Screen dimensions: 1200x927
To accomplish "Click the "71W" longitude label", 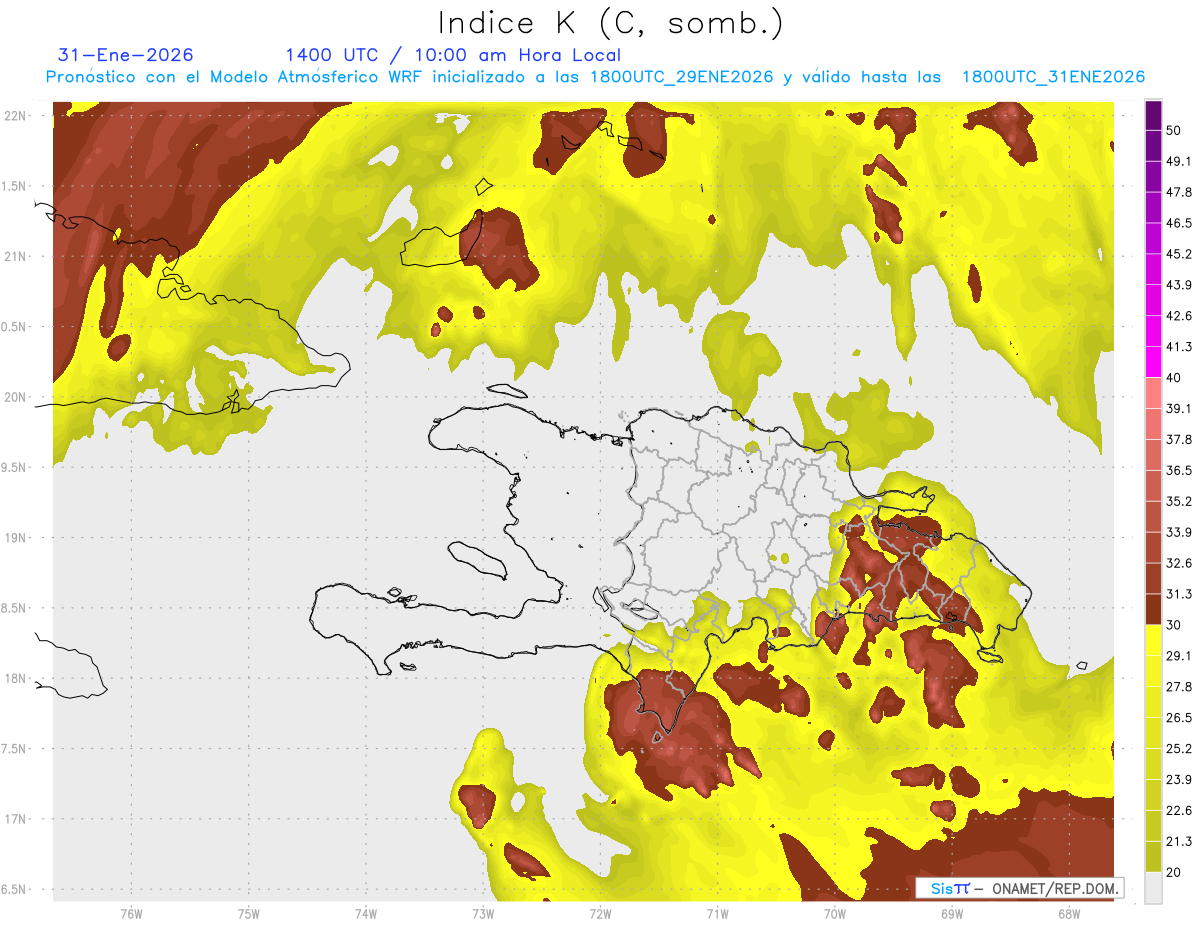I will 717,913.
